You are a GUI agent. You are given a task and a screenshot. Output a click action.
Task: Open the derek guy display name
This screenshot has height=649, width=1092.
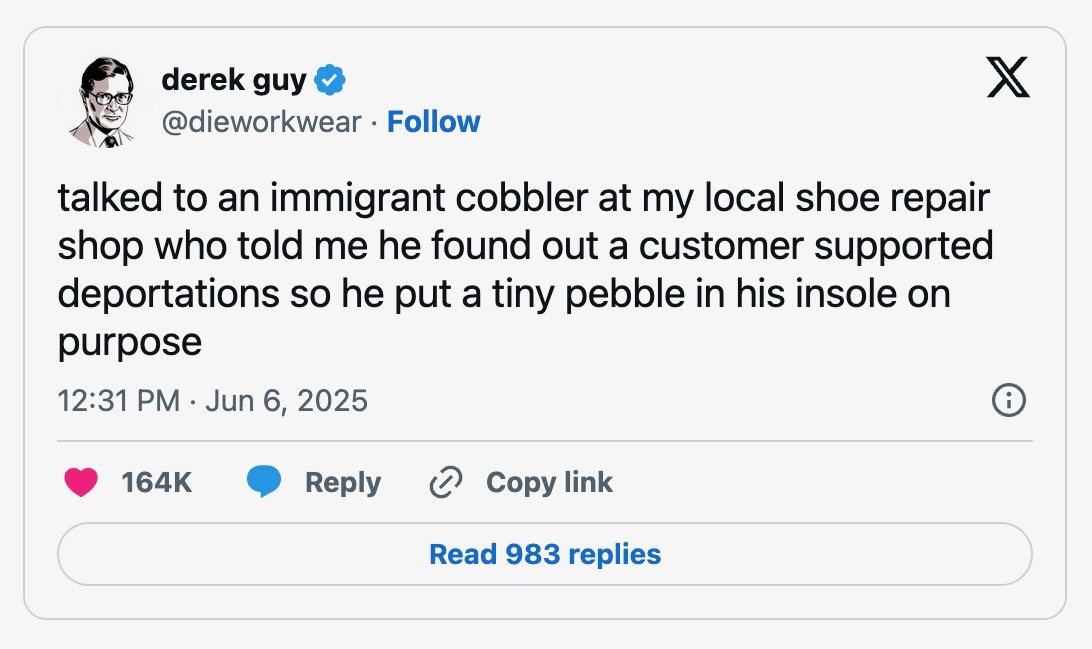(x=234, y=81)
